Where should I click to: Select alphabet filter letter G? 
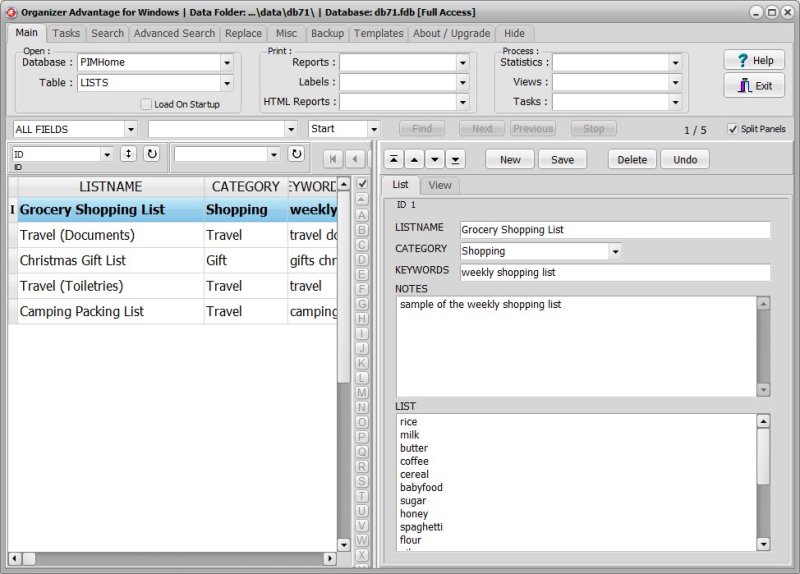[x=362, y=304]
